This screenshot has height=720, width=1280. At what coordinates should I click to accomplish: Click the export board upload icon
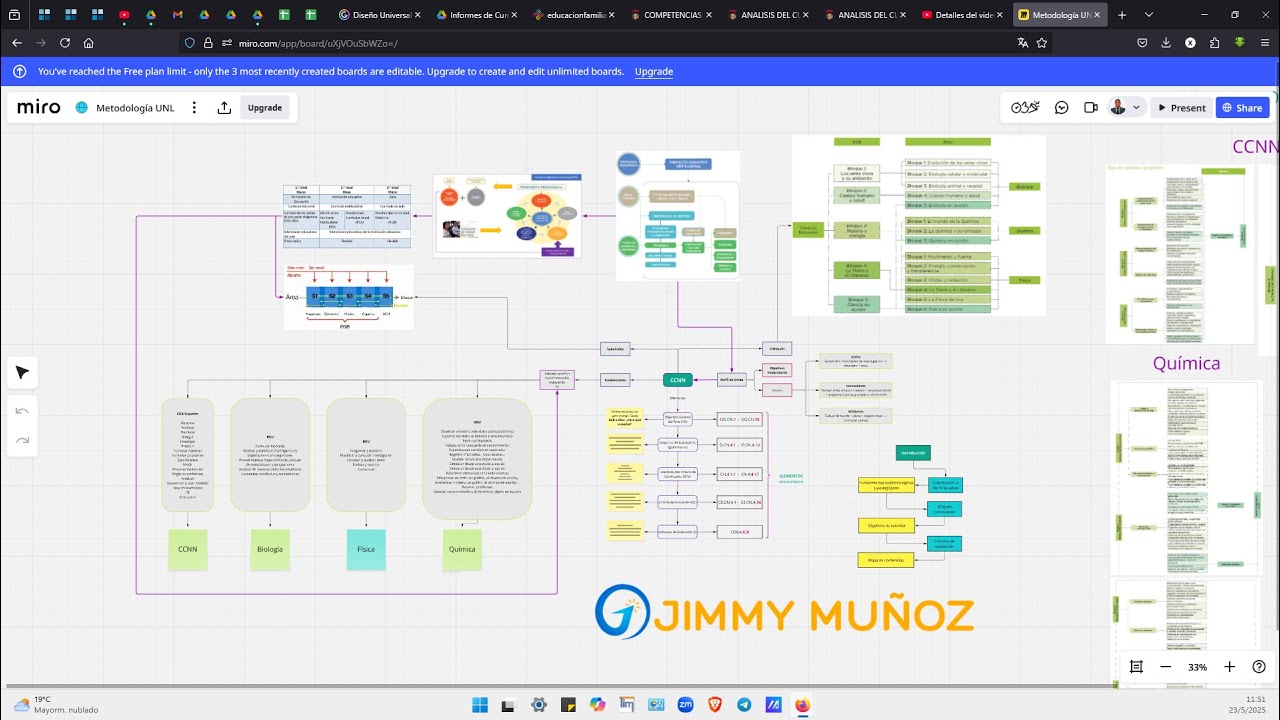pyautogui.click(x=224, y=108)
